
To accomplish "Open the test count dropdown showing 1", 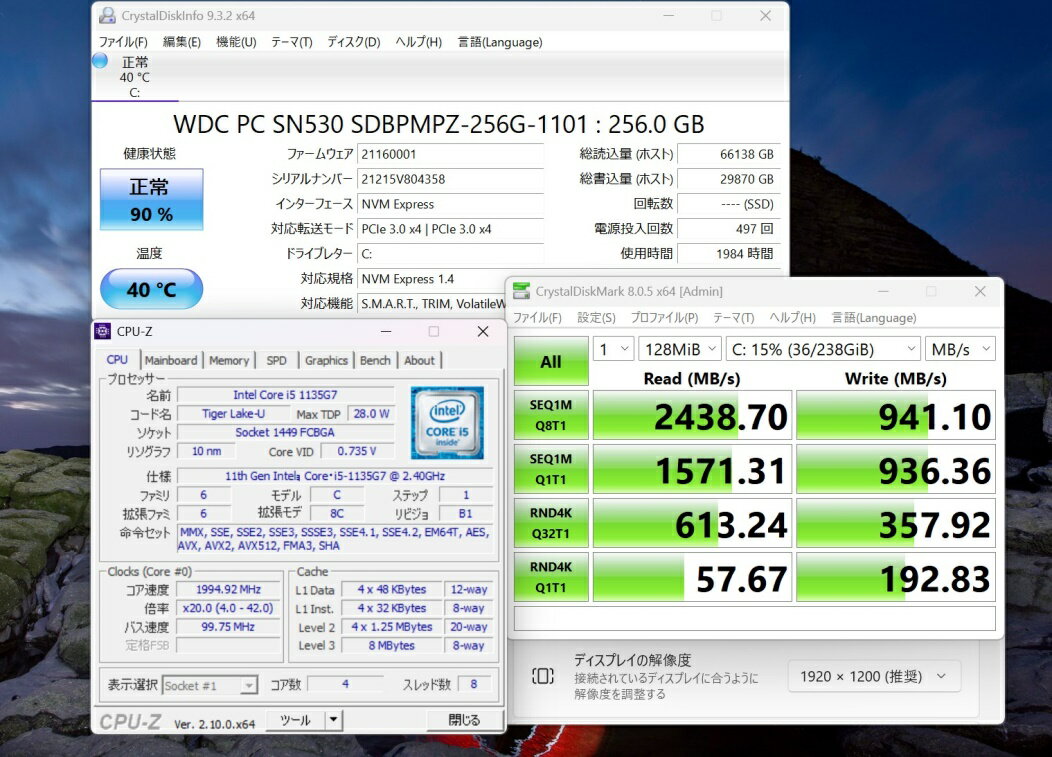I will 613,349.
